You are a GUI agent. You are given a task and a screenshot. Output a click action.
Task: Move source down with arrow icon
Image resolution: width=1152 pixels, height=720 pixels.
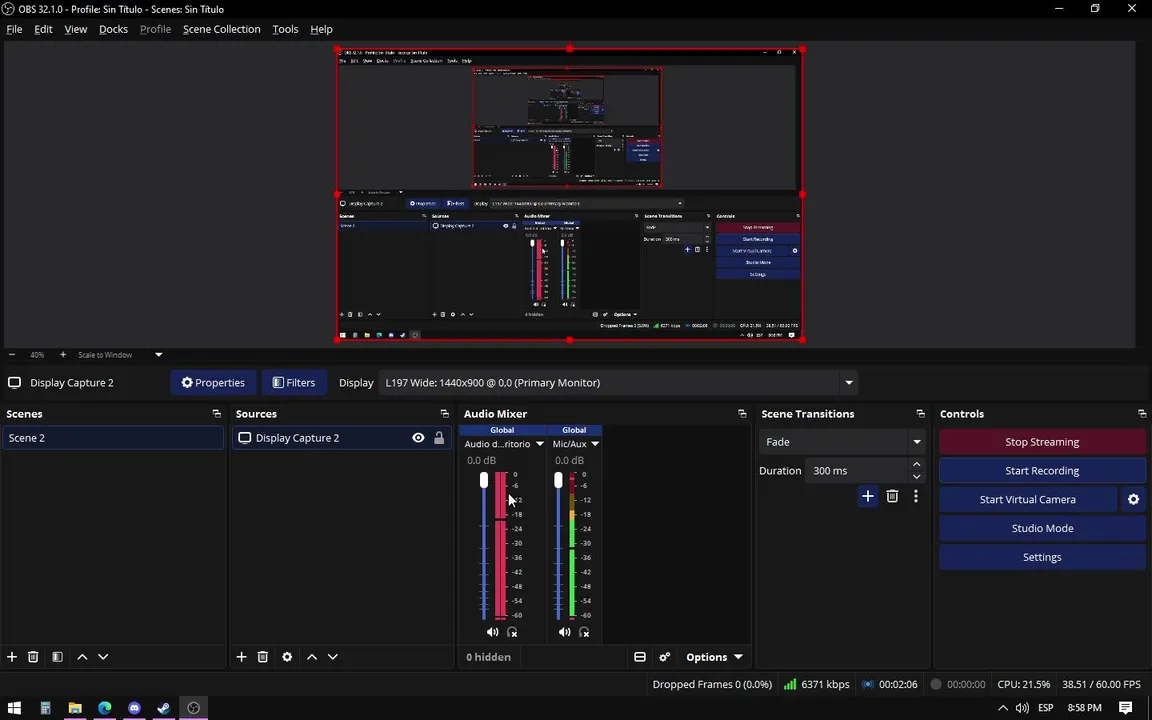click(333, 657)
